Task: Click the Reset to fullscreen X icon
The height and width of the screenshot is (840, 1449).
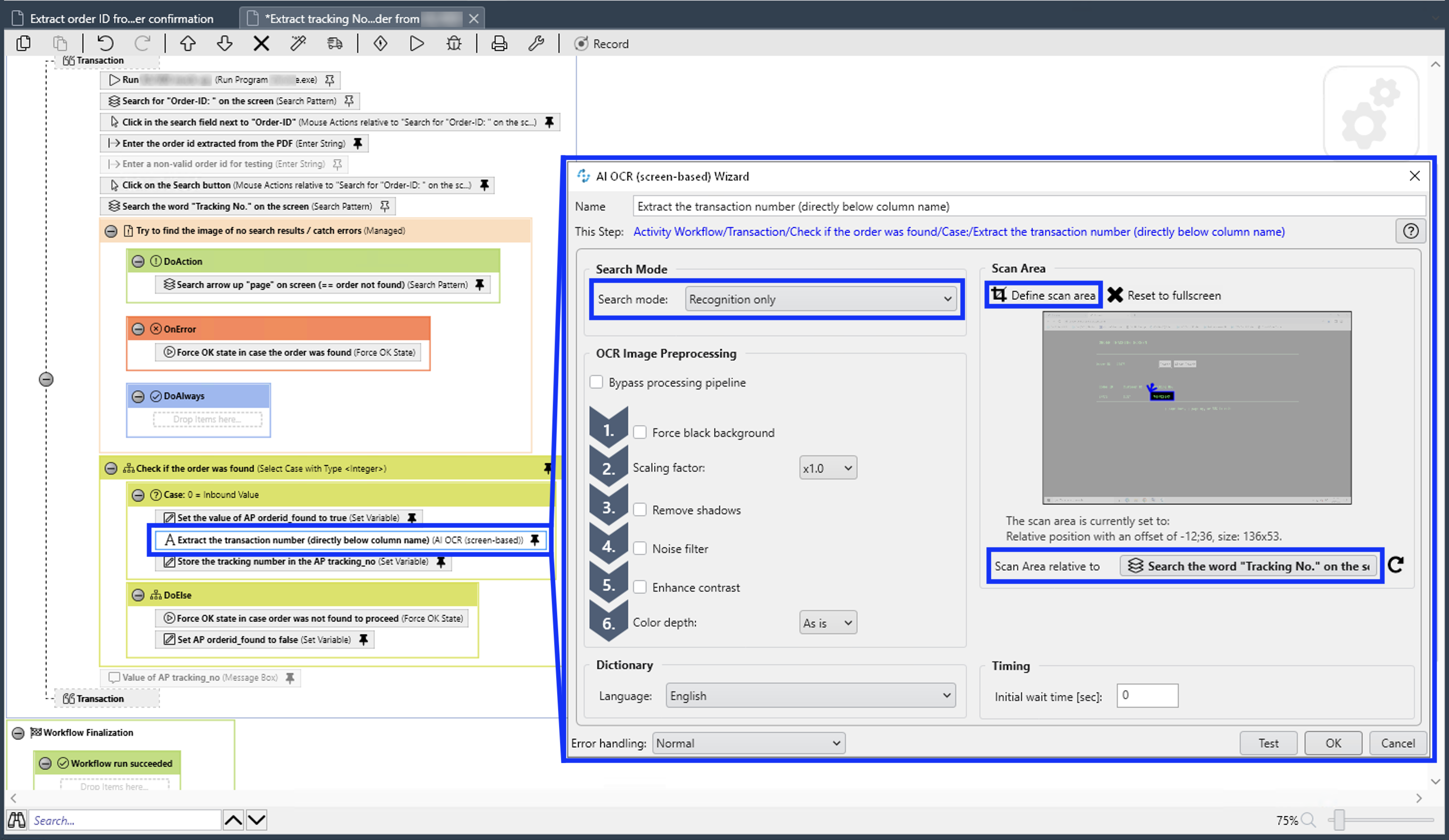Action: [1115, 295]
